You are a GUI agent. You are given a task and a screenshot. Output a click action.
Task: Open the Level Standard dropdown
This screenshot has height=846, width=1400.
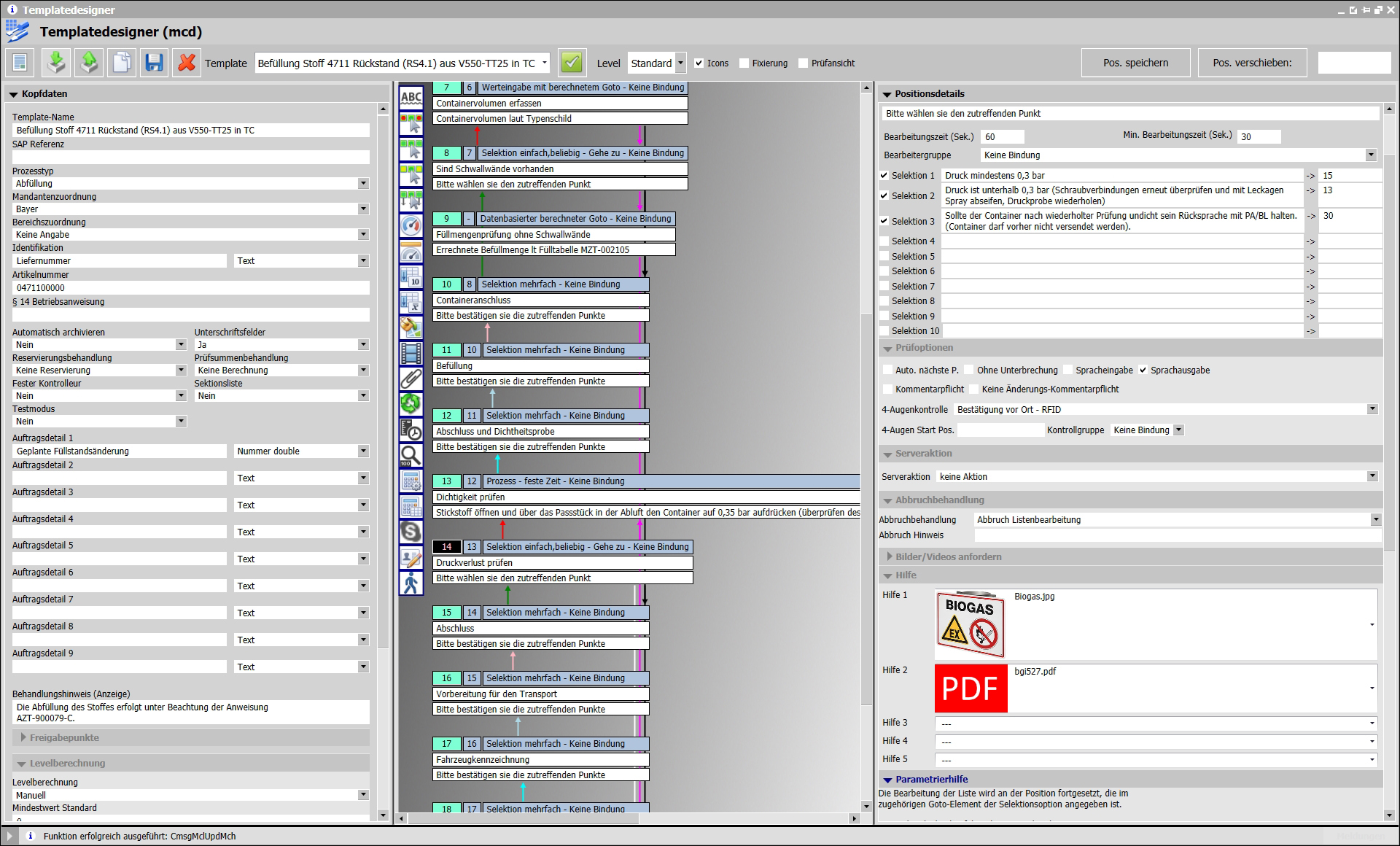[x=680, y=63]
